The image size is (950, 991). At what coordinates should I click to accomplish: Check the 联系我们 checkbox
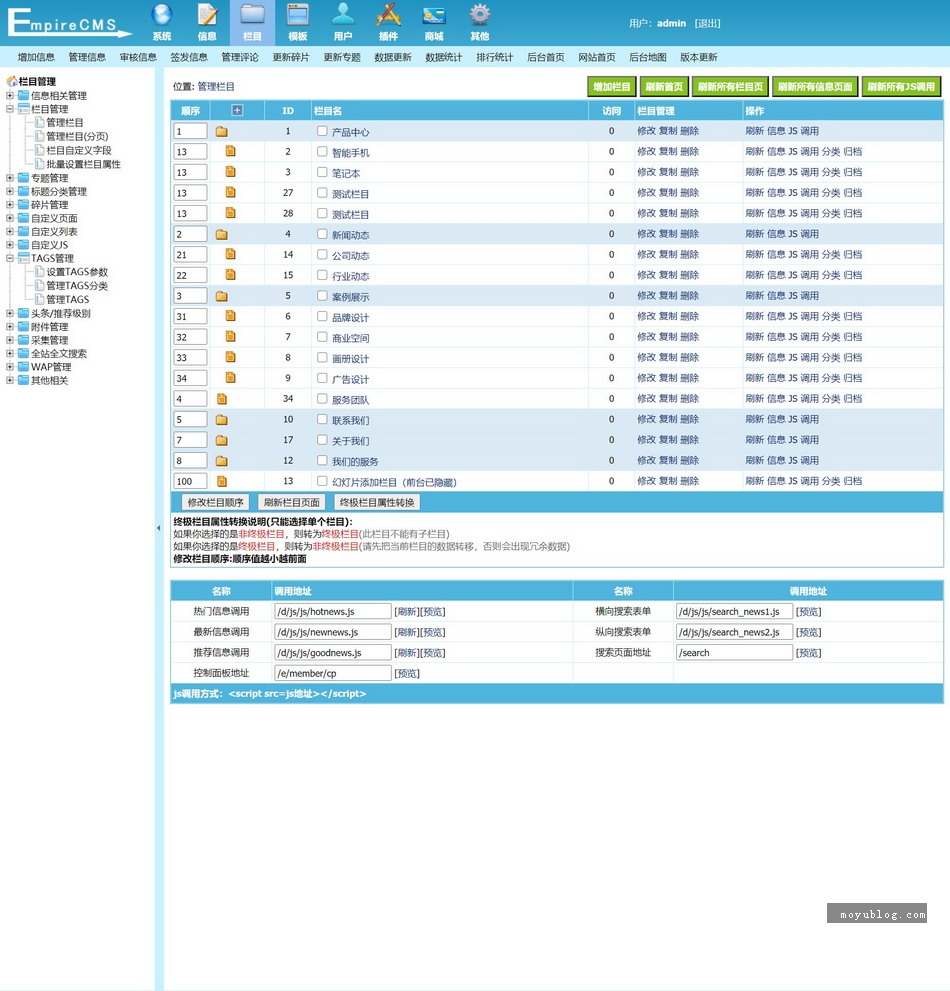[322, 419]
